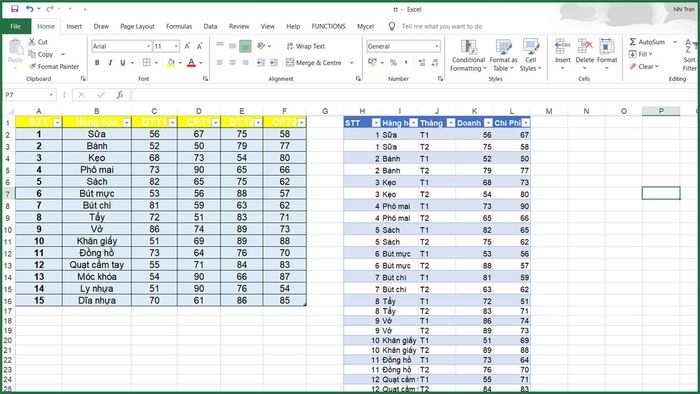This screenshot has width=700, height=394.
Task: Toggle middle vertical alignment
Action: tap(232, 46)
